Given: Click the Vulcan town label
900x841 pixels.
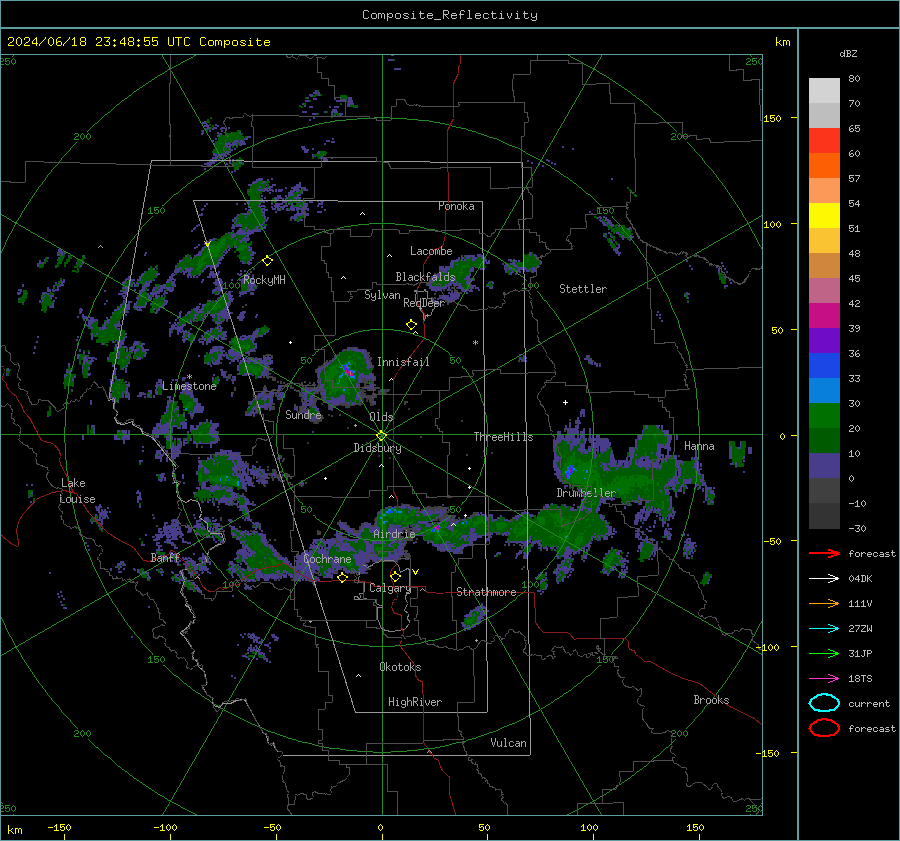Looking at the screenshot, I should click(x=508, y=743).
